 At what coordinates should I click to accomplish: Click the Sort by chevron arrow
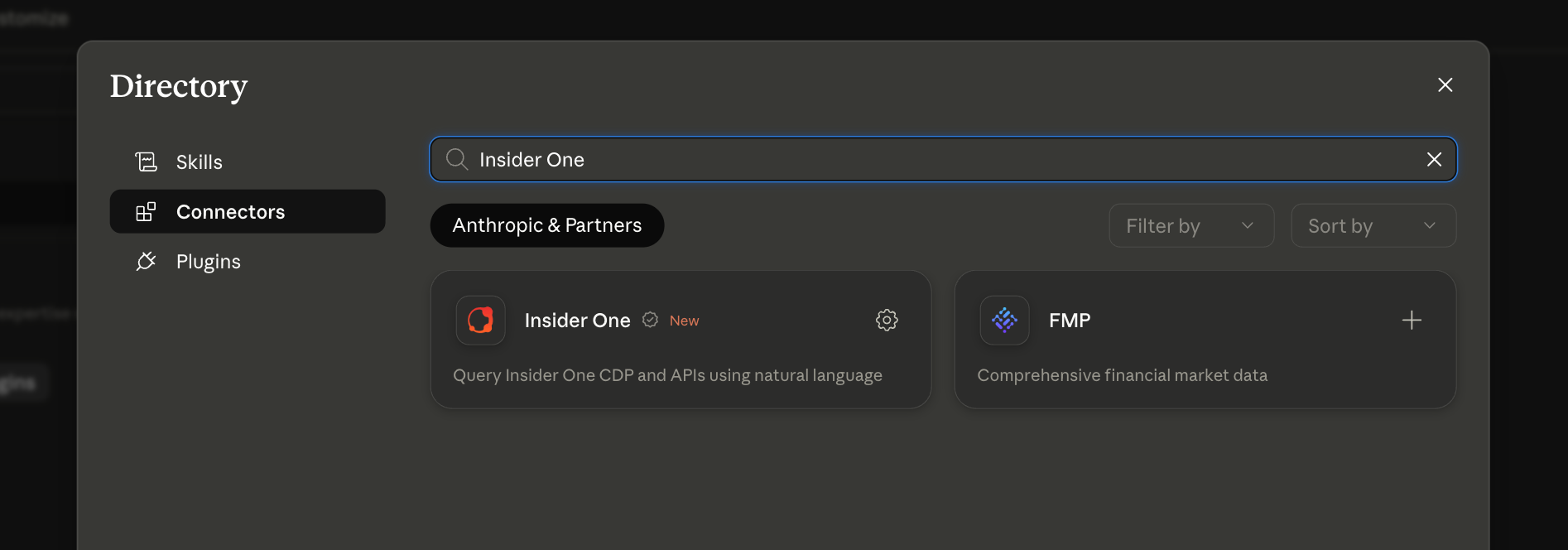click(1430, 225)
